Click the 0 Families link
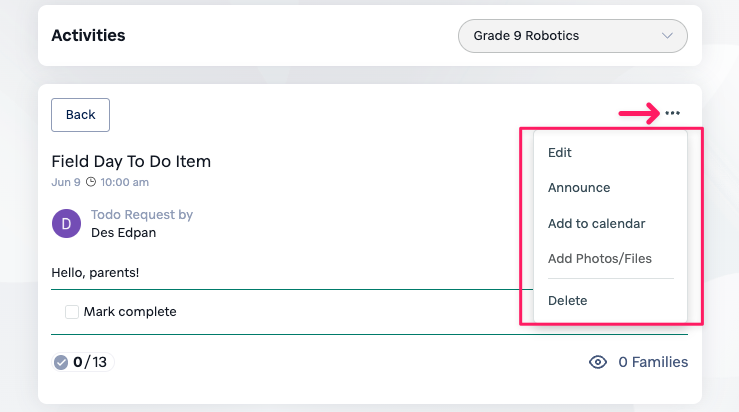 (x=652, y=362)
